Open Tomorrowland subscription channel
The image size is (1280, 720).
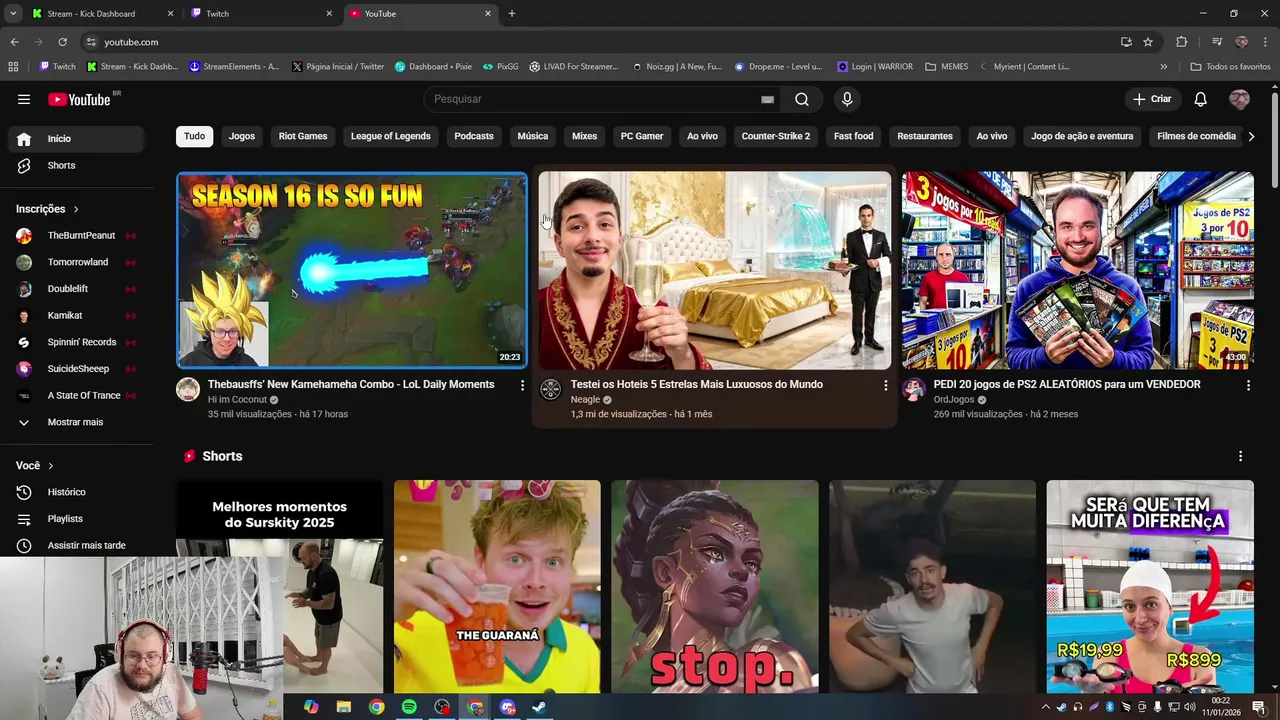tap(76, 262)
